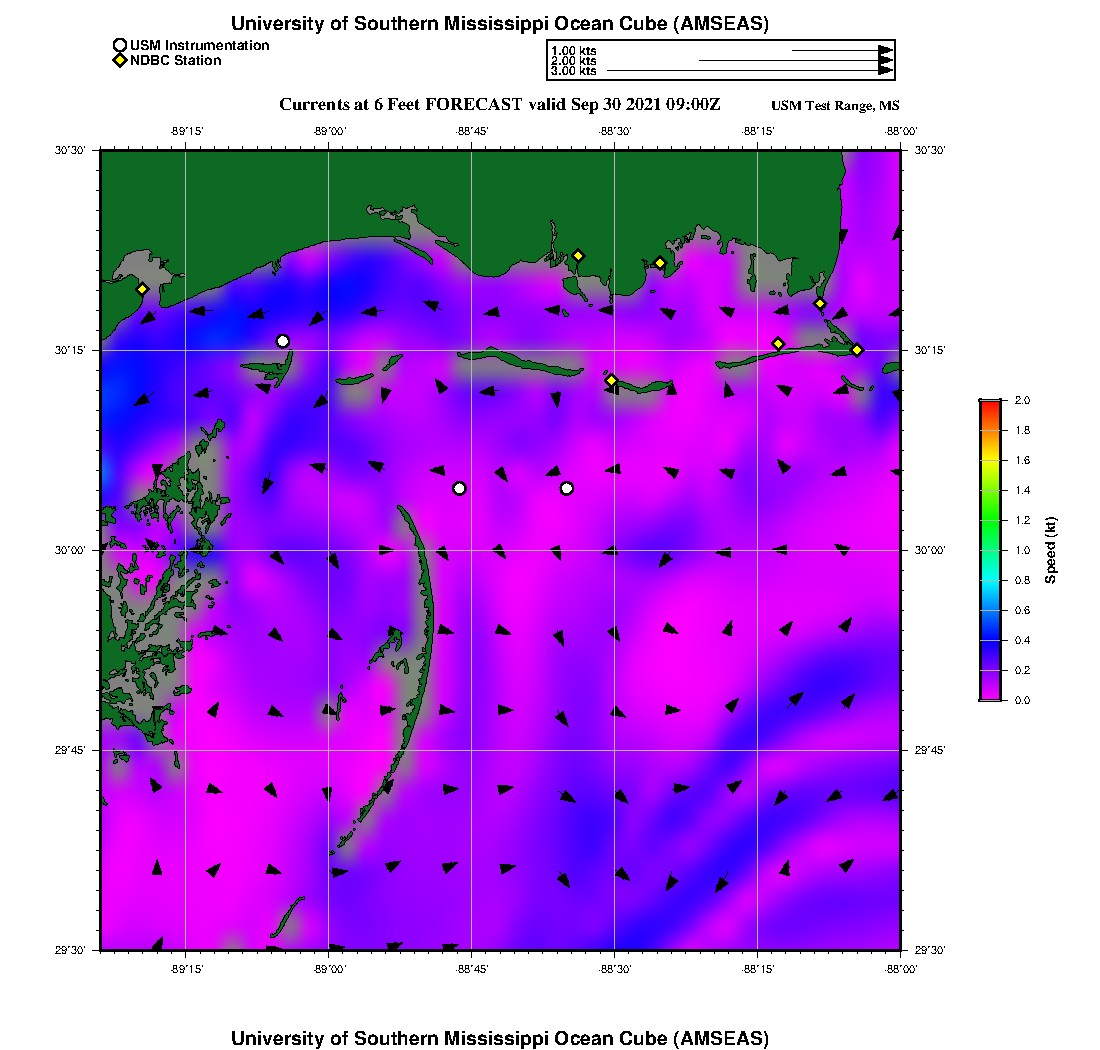Click the northernmost NDBC station diamond marker
This screenshot has height=1050, width=1100.
(578, 255)
